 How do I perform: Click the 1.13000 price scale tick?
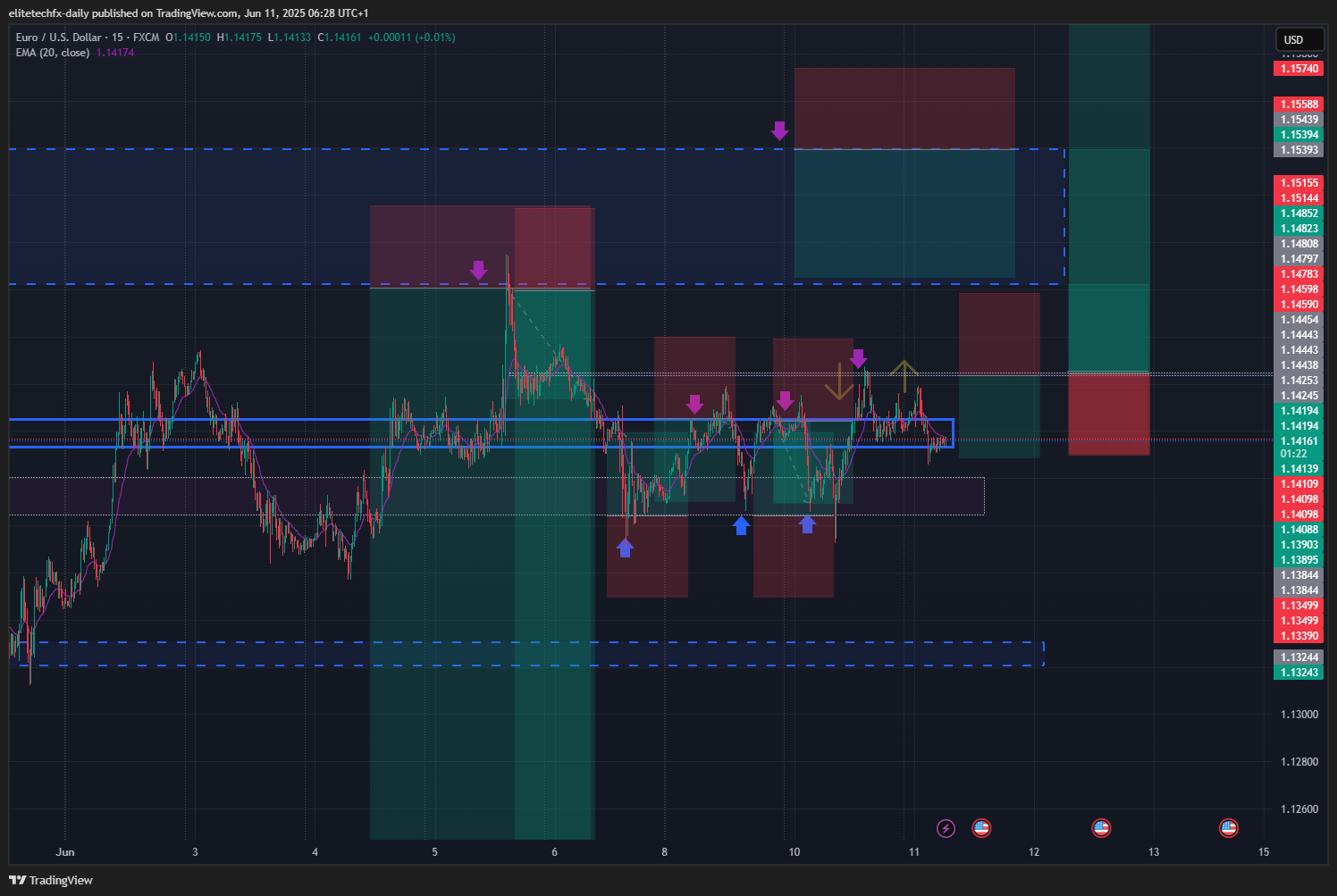pyautogui.click(x=1299, y=715)
